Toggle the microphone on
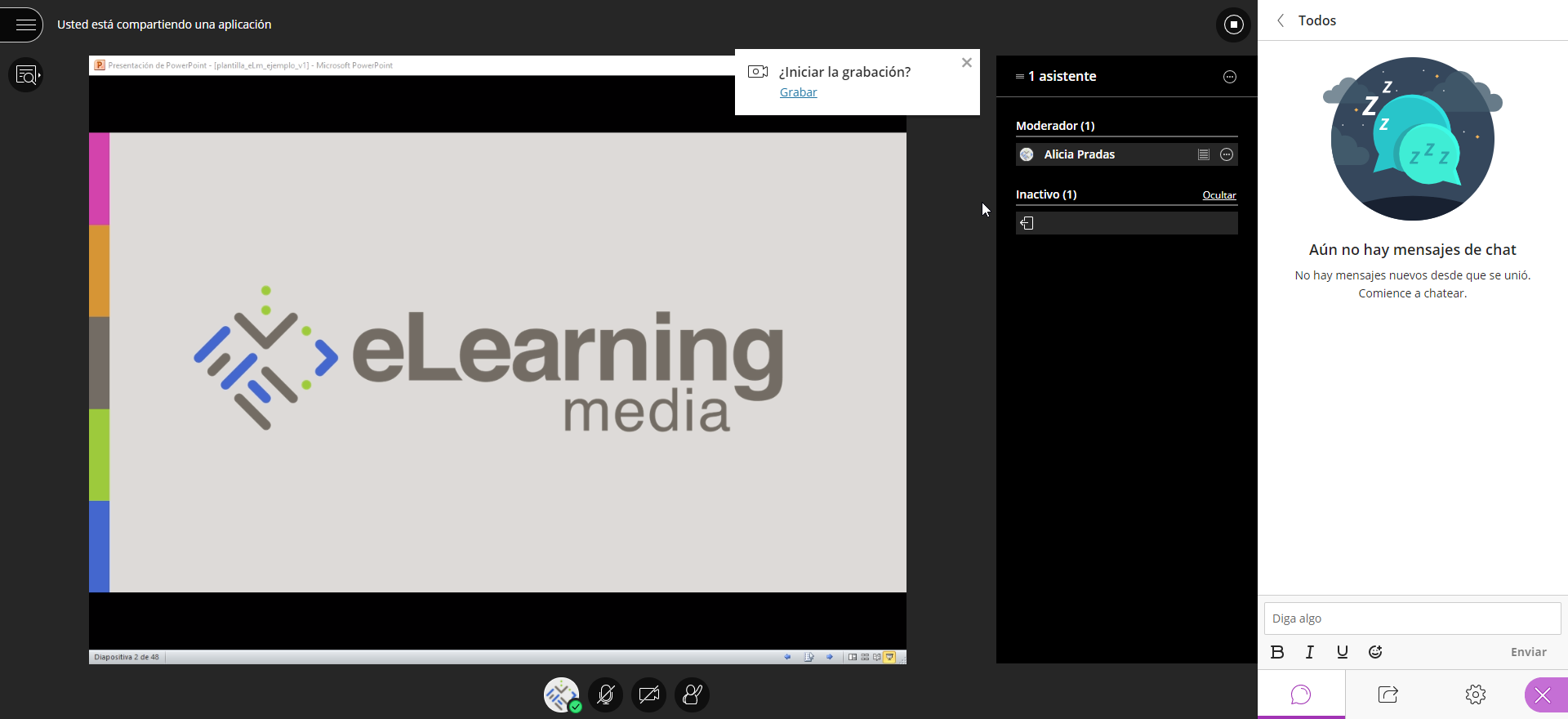Viewport: 1568px width, 719px height. 605,695
